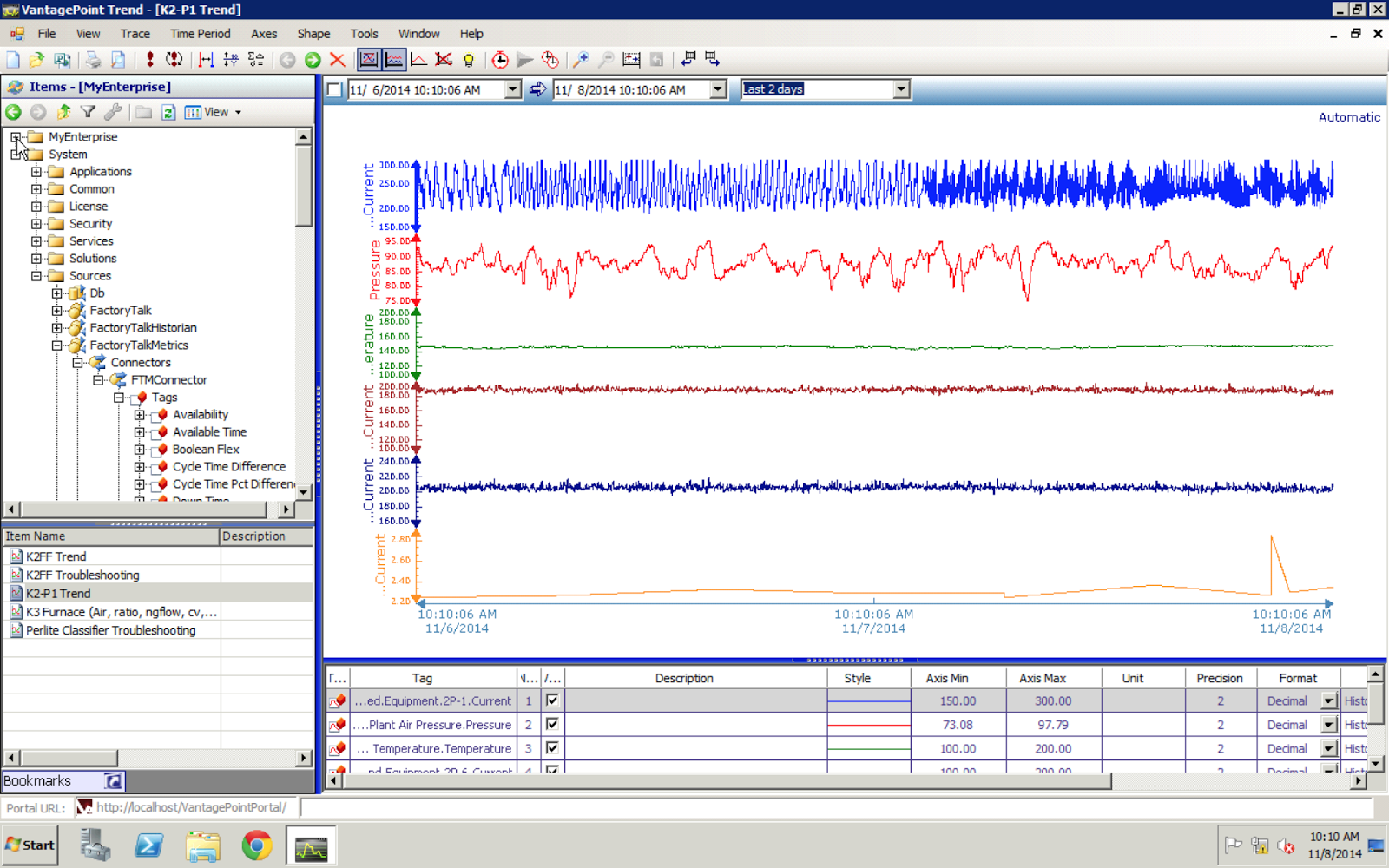Click the Portal URL input field
1389x868 pixels.
[837, 807]
